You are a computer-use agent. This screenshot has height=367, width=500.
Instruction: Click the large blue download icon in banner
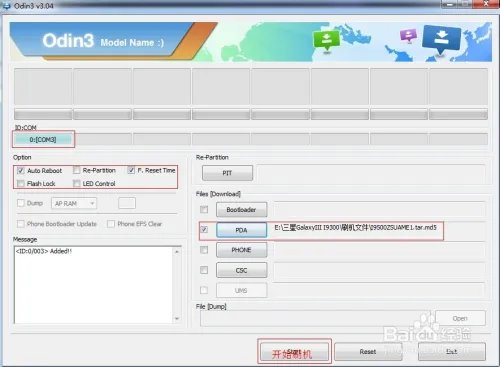pos(442,39)
